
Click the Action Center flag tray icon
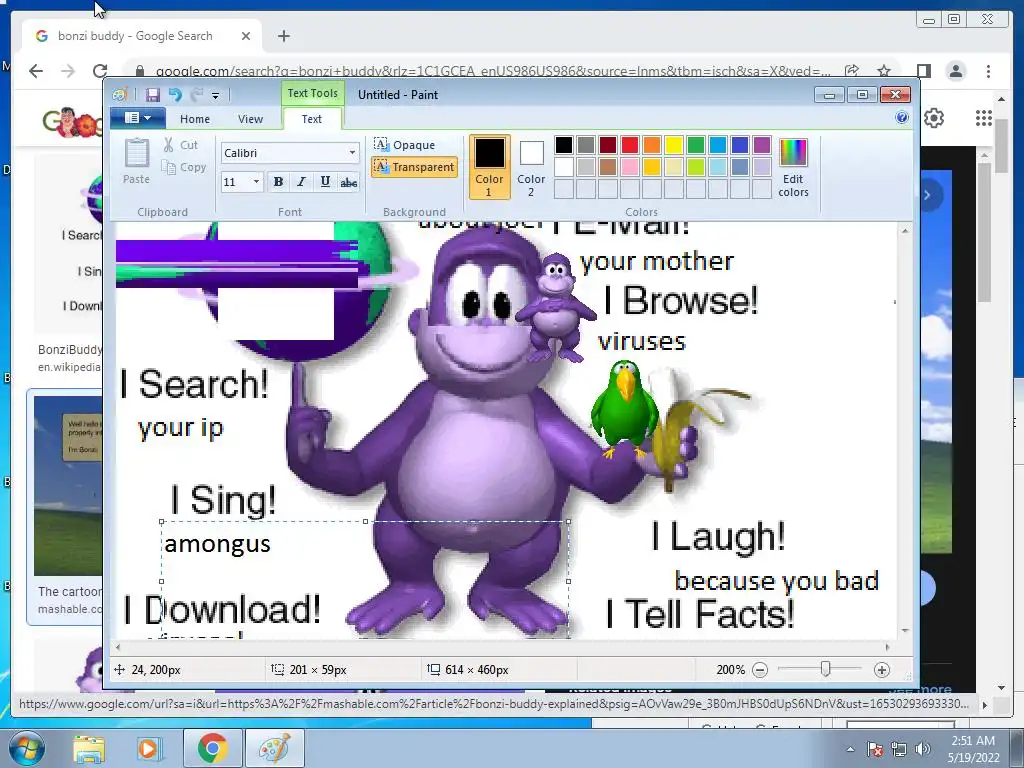point(875,749)
